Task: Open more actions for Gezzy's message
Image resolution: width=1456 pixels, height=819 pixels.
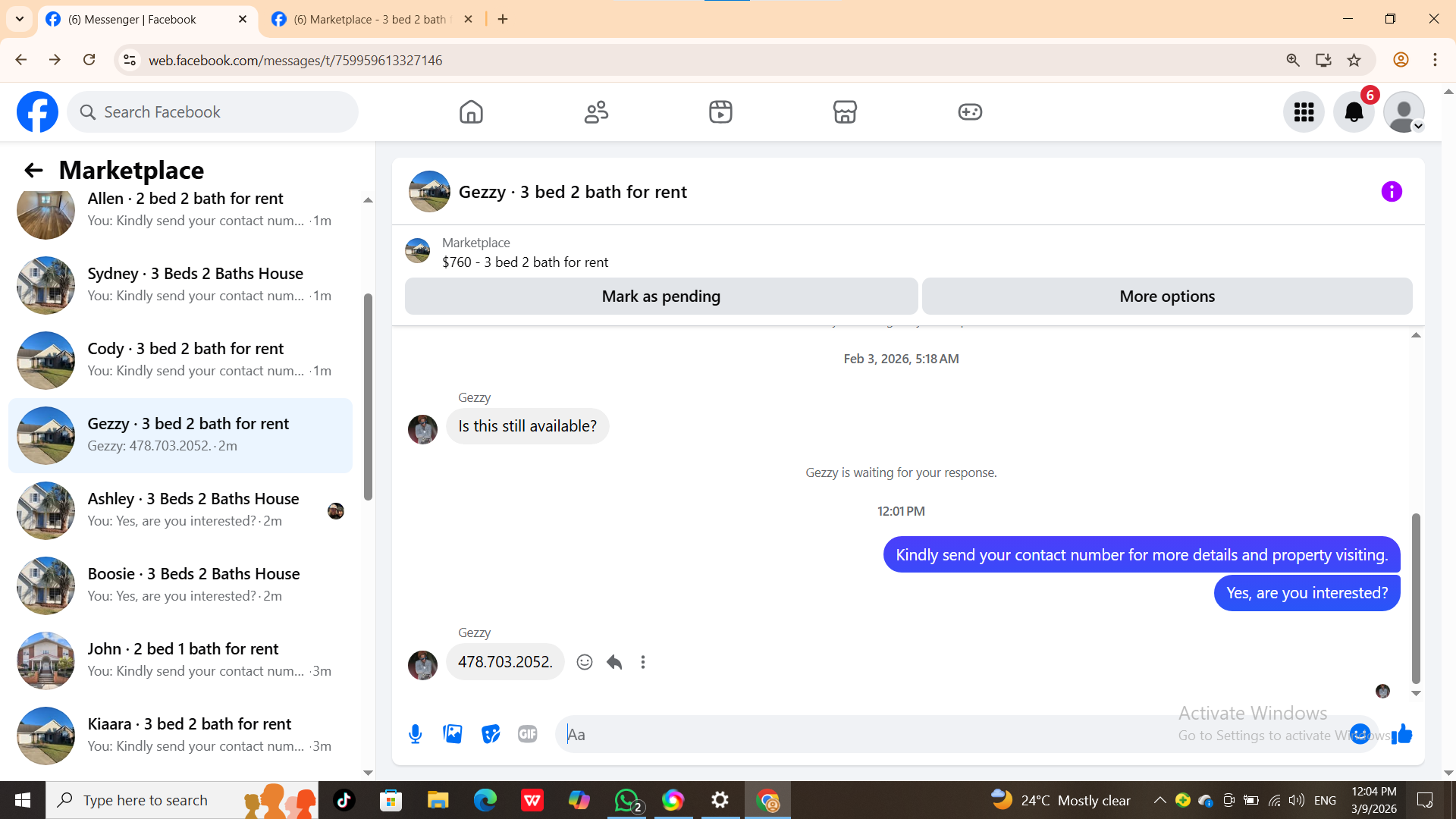Action: (643, 662)
